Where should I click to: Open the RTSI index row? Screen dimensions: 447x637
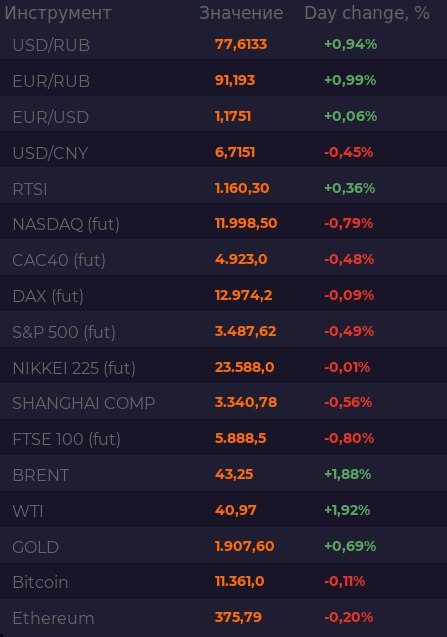click(224, 188)
